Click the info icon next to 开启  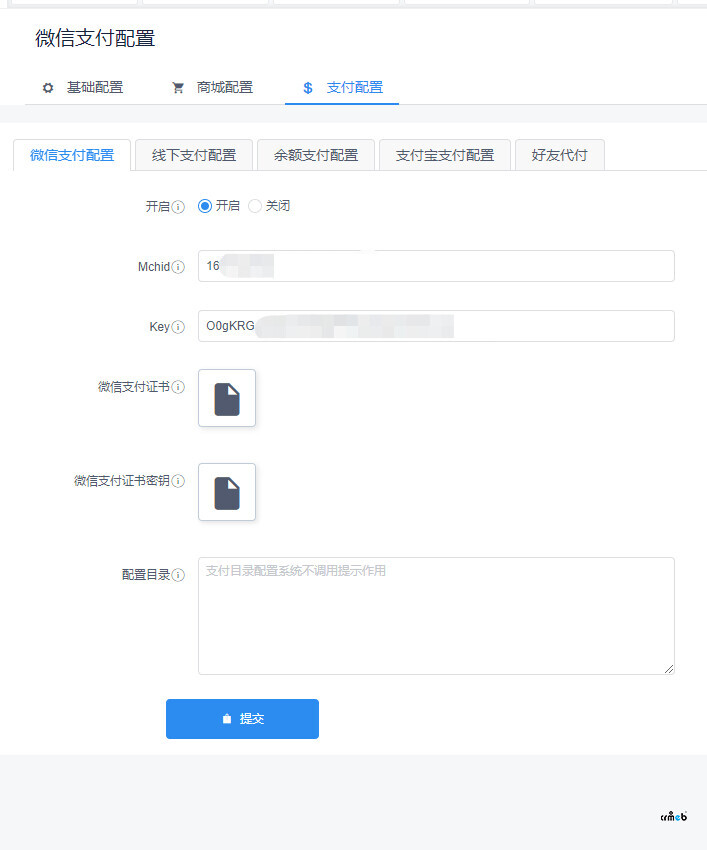click(178, 207)
